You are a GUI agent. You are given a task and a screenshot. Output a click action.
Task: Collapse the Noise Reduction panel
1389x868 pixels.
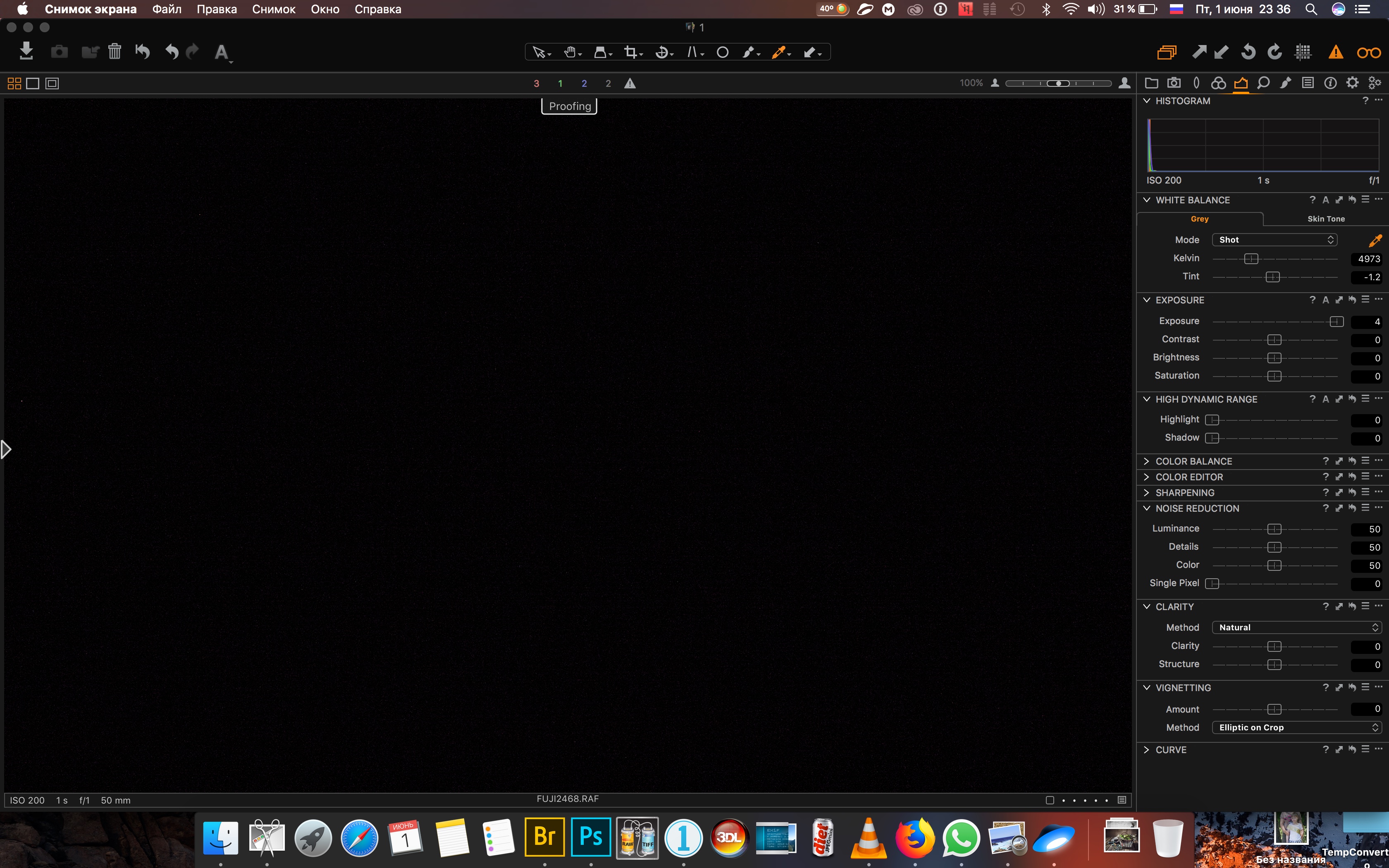click(1147, 508)
